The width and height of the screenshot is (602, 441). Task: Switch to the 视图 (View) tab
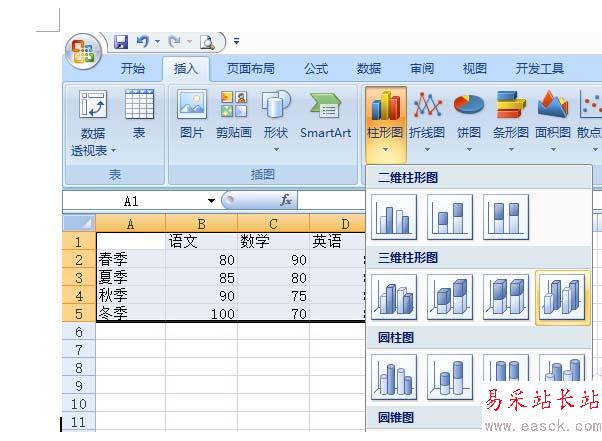click(x=475, y=69)
